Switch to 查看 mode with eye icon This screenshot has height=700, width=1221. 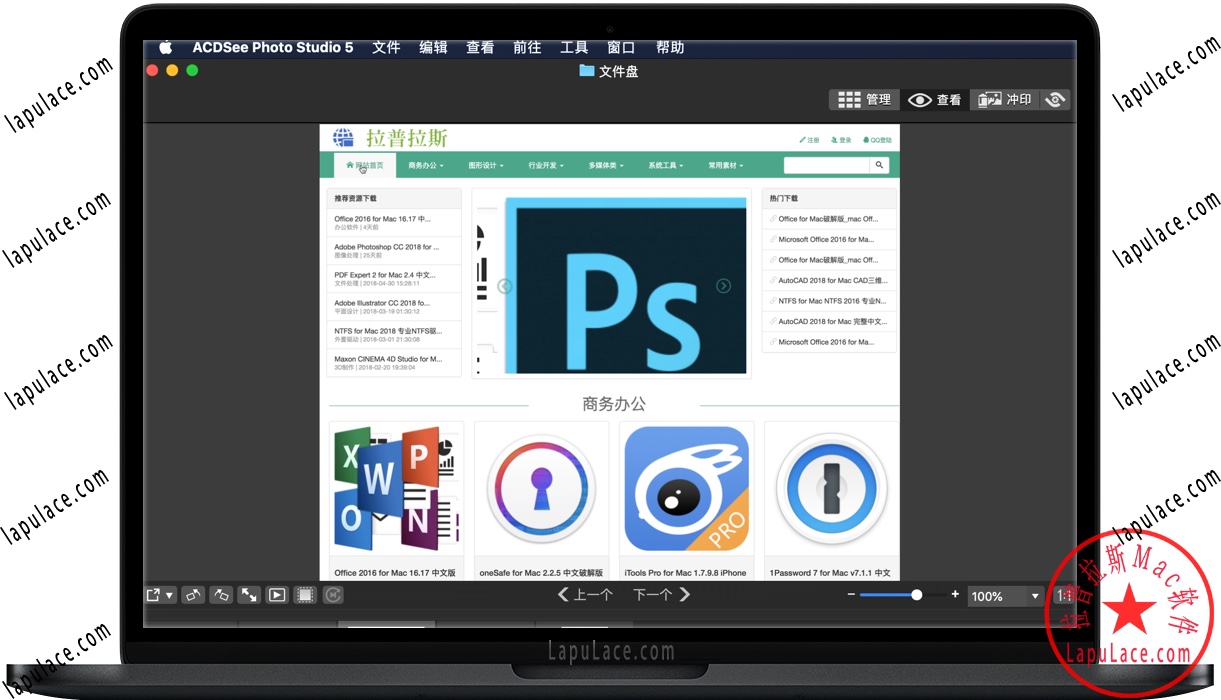point(934,100)
